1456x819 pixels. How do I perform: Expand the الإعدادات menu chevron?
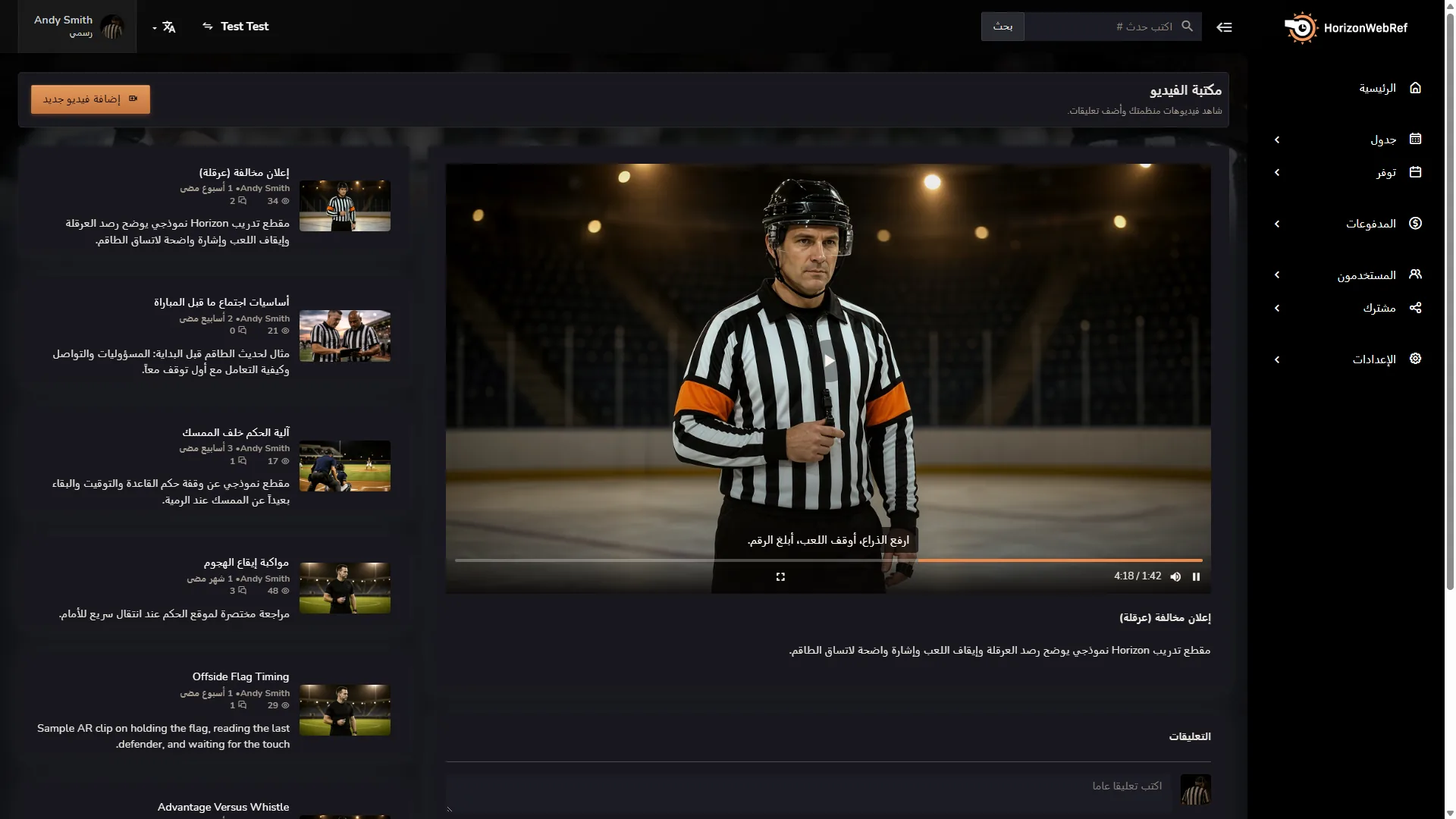[x=1277, y=359]
